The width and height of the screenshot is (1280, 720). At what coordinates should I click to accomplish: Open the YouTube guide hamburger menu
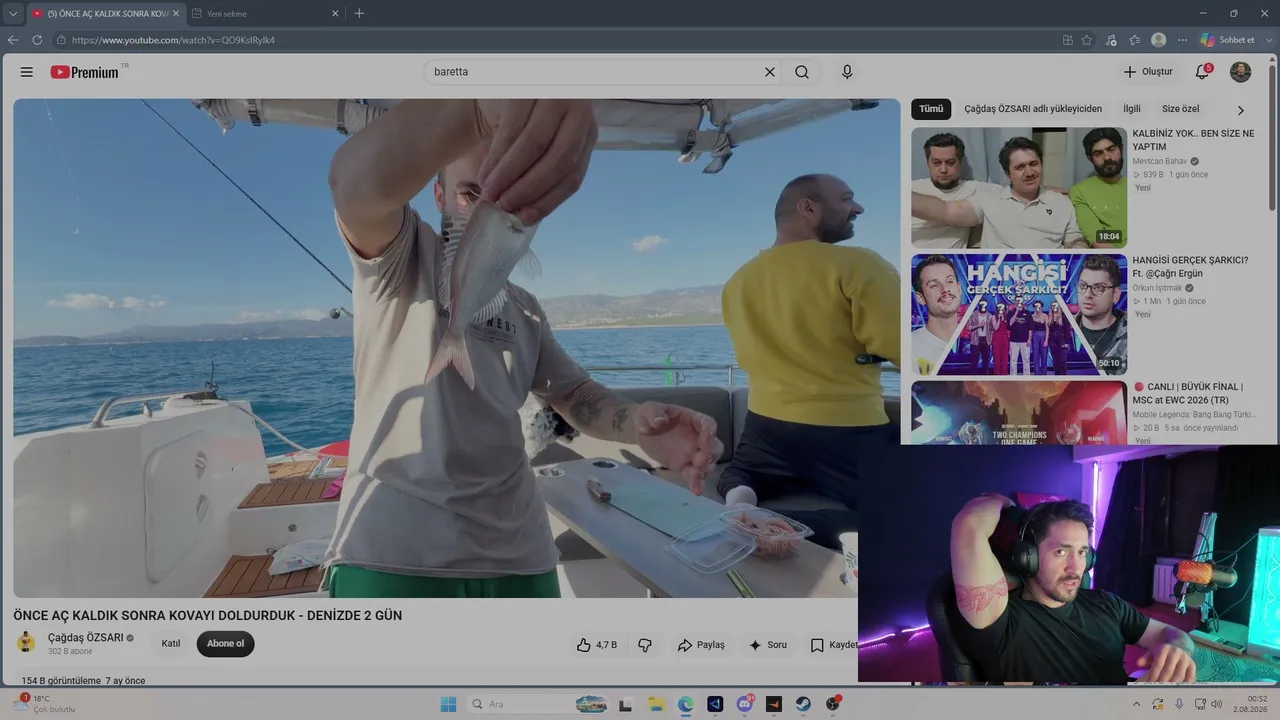click(27, 72)
